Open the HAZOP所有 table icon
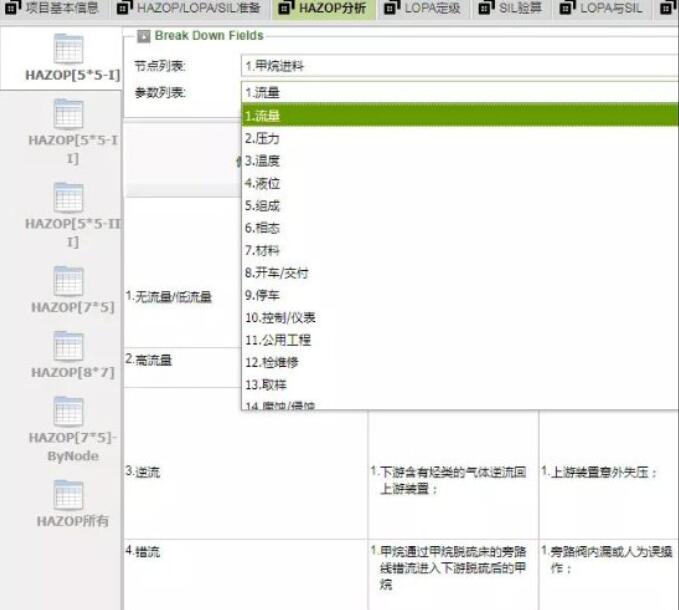The width and height of the screenshot is (679, 610). [68, 495]
